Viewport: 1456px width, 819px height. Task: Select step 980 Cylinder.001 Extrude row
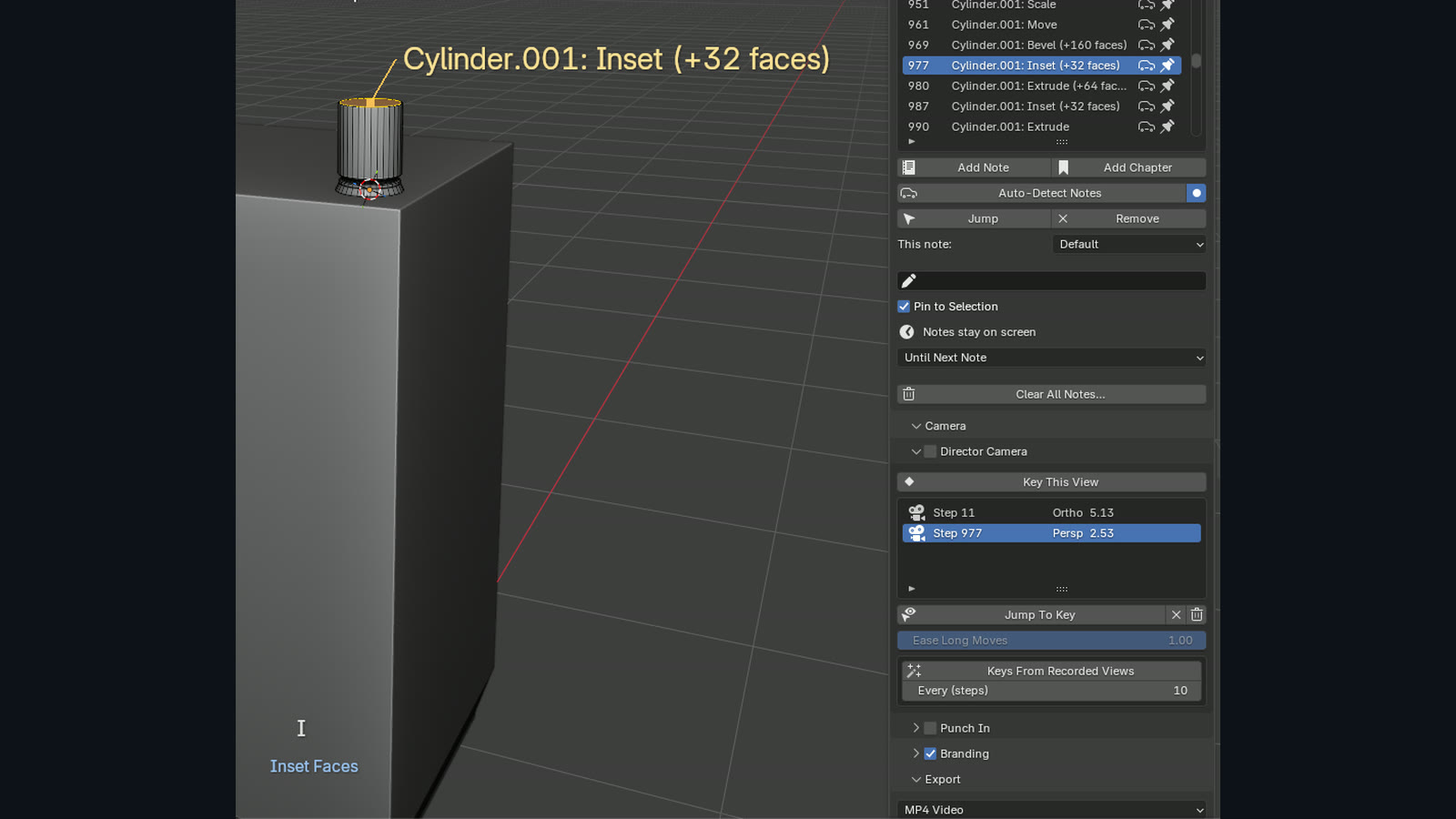pyautogui.click(x=1041, y=86)
